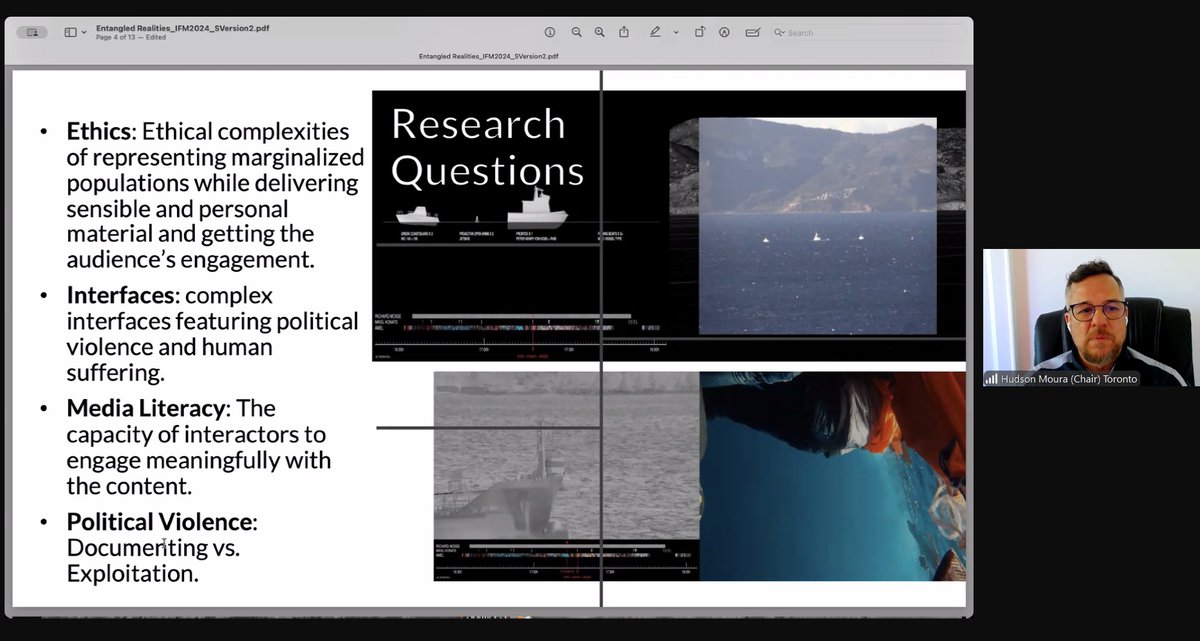Toggle visibility of the markup toolbar
The height and width of the screenshot is (641, 1200).
point(657,32)
